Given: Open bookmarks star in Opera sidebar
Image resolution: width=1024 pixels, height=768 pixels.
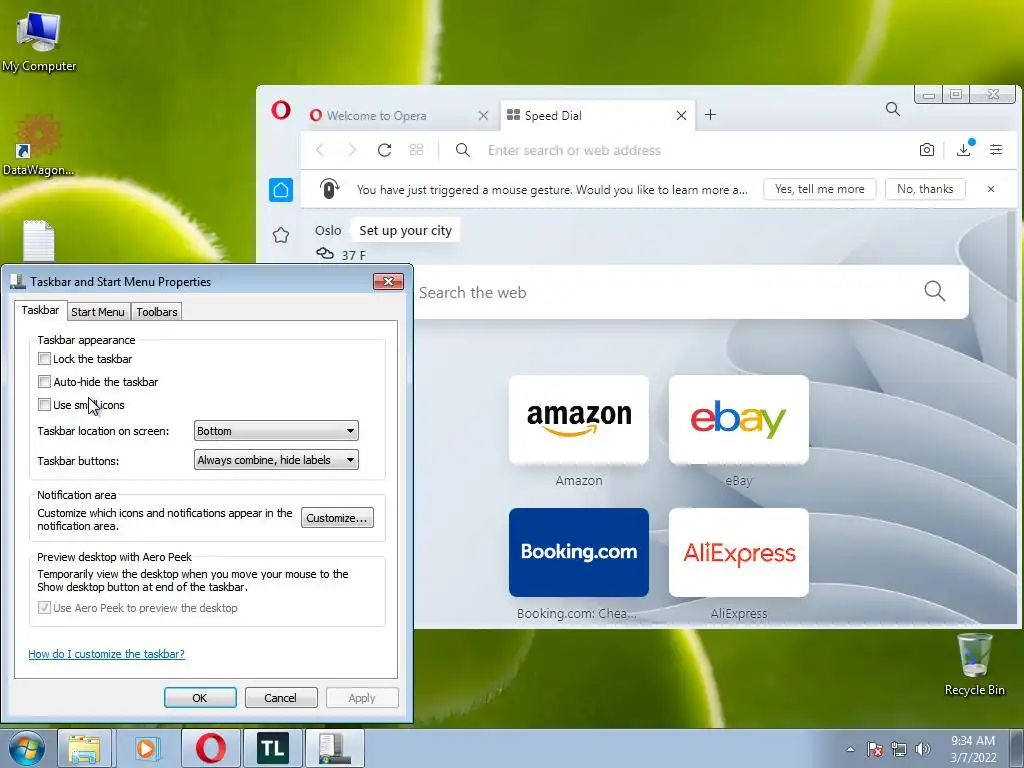Looking at the screenshot, I should (x=281, y=235).
